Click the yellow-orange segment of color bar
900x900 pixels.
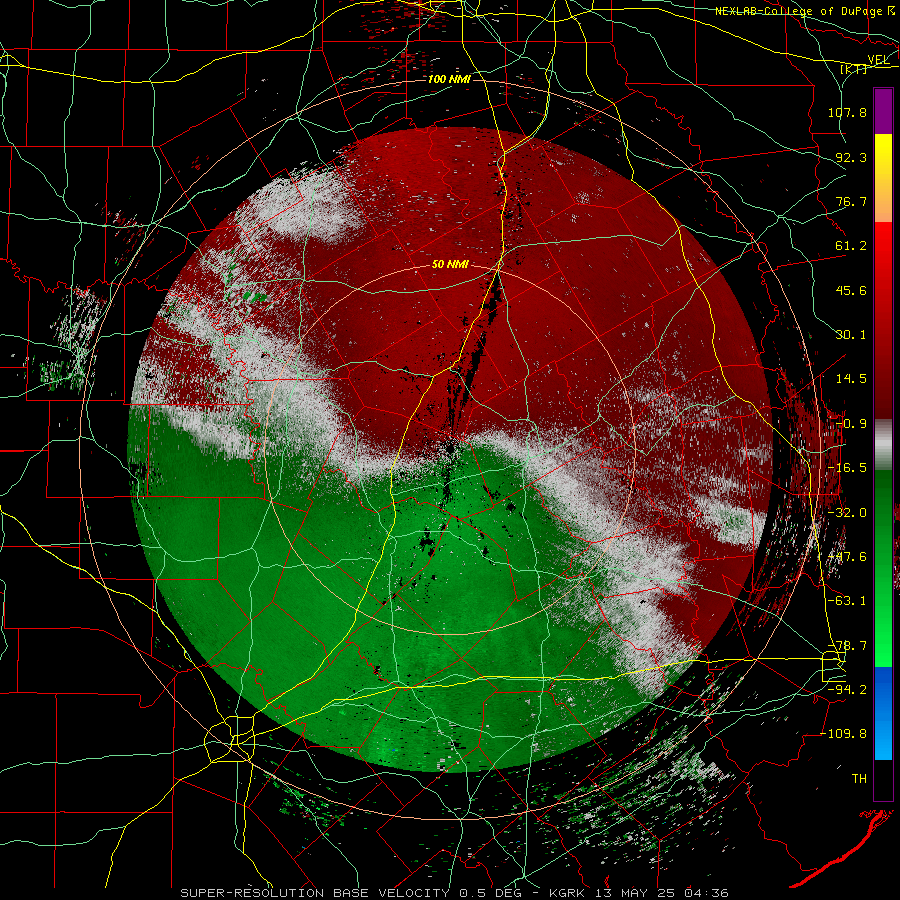pos(883,178)
